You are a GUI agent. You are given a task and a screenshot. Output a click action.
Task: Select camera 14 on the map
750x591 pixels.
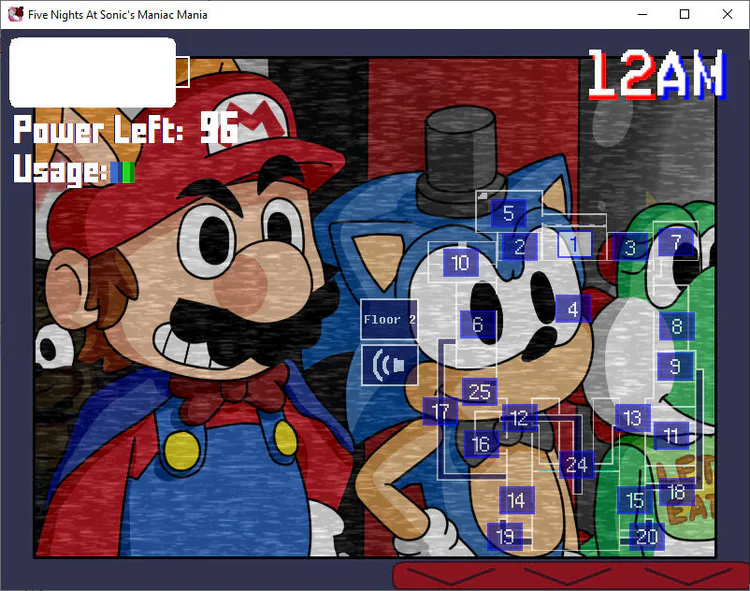pyautogui.click(x=517, y=500)
